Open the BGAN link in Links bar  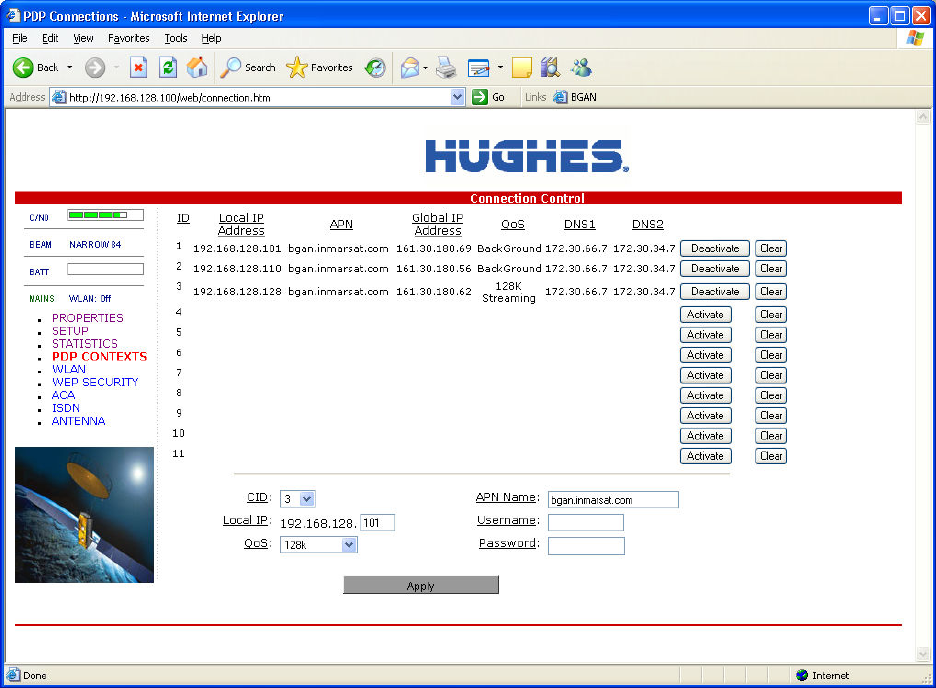point(575,97)
